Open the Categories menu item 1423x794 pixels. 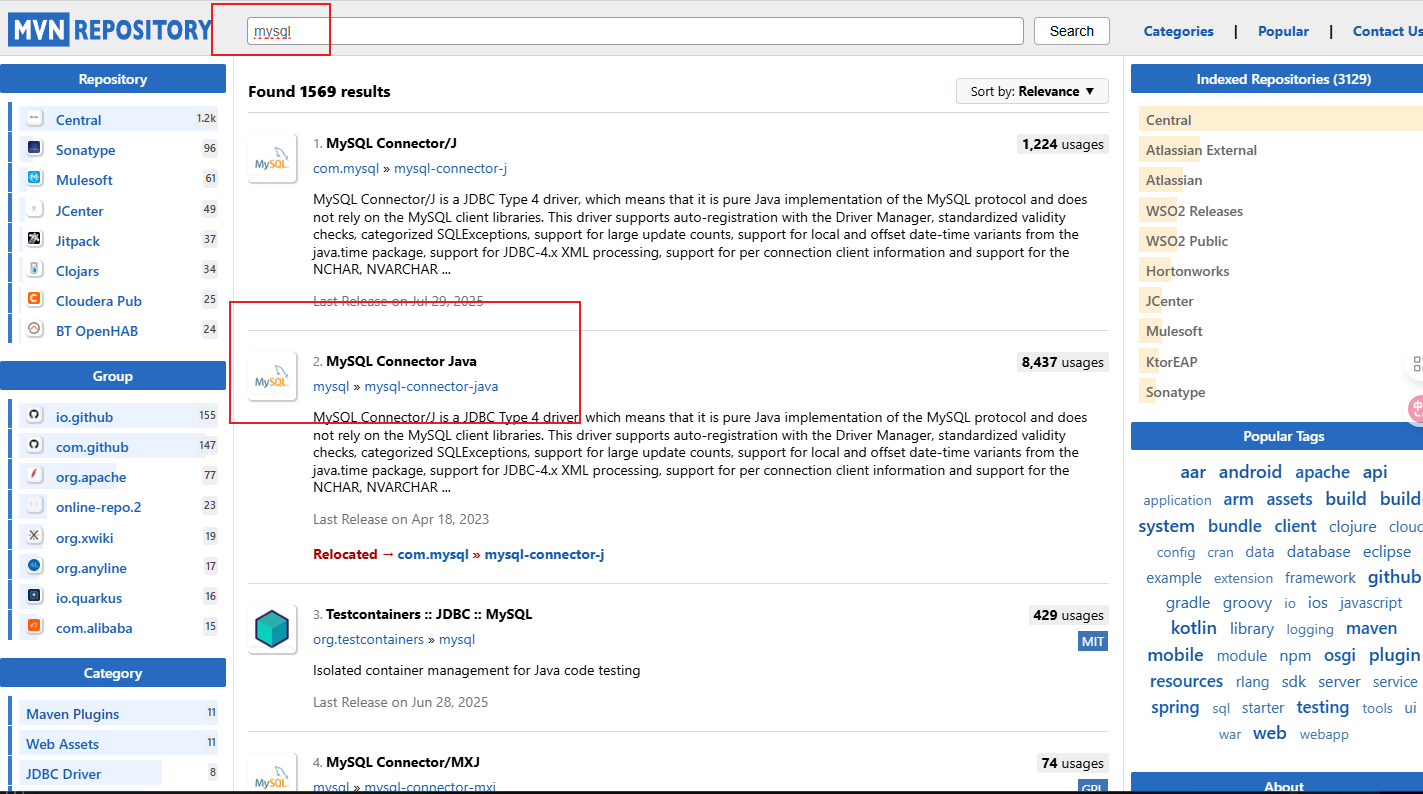click(x=1178, y=31)
